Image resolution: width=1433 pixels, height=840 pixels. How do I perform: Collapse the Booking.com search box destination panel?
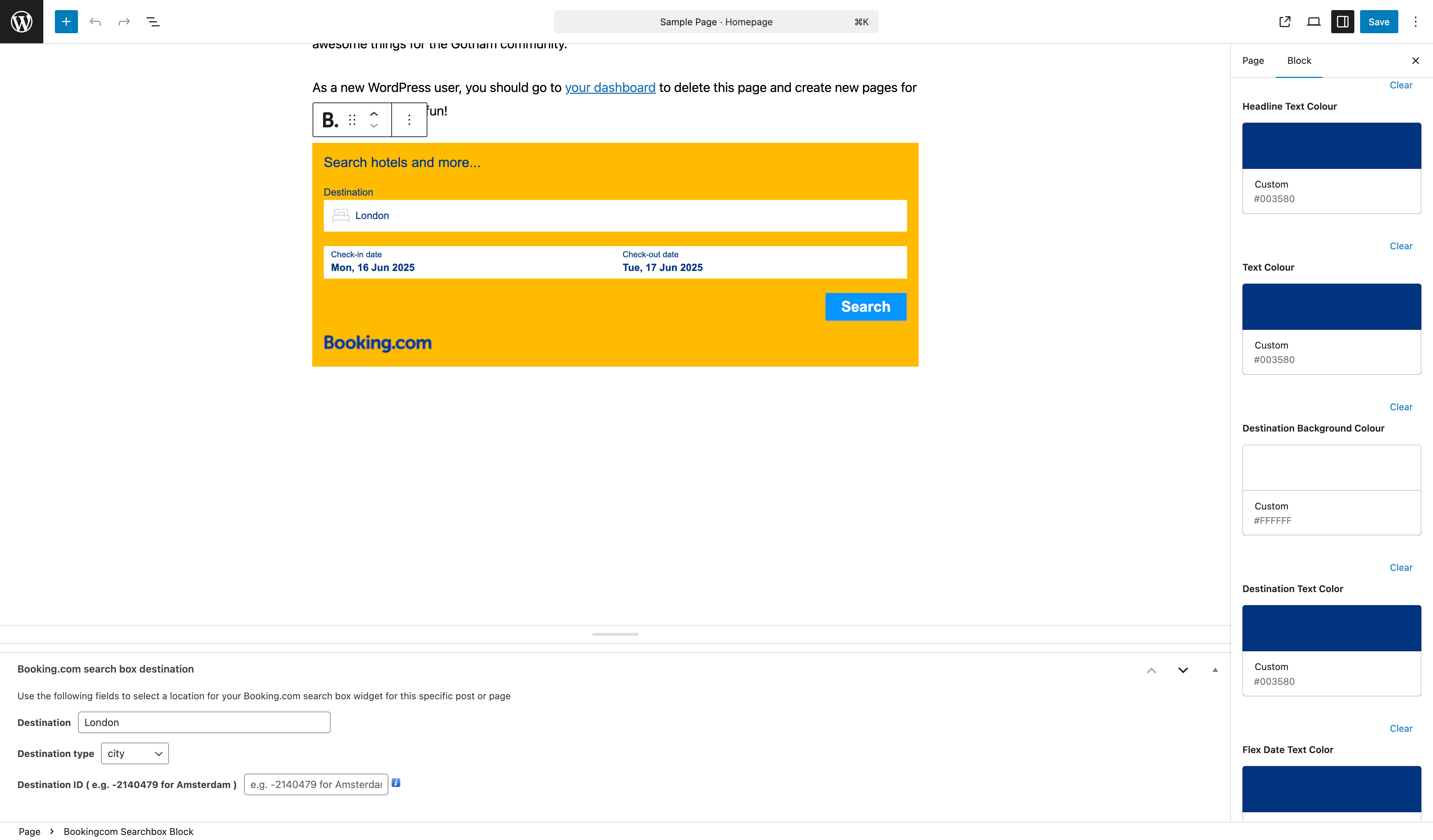1215,670
